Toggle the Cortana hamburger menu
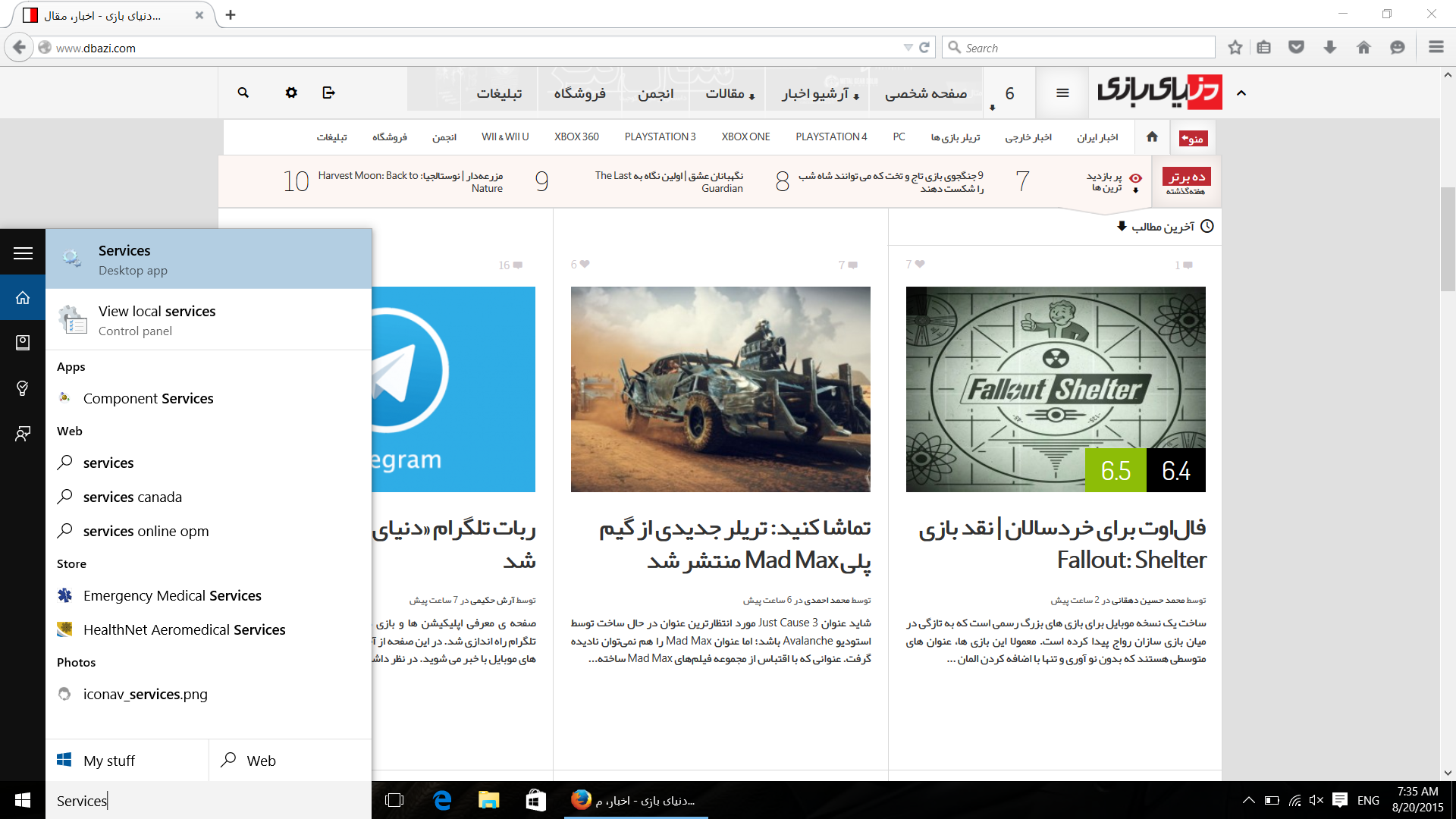Screen dimensions: 1456x819 point(23,253)
